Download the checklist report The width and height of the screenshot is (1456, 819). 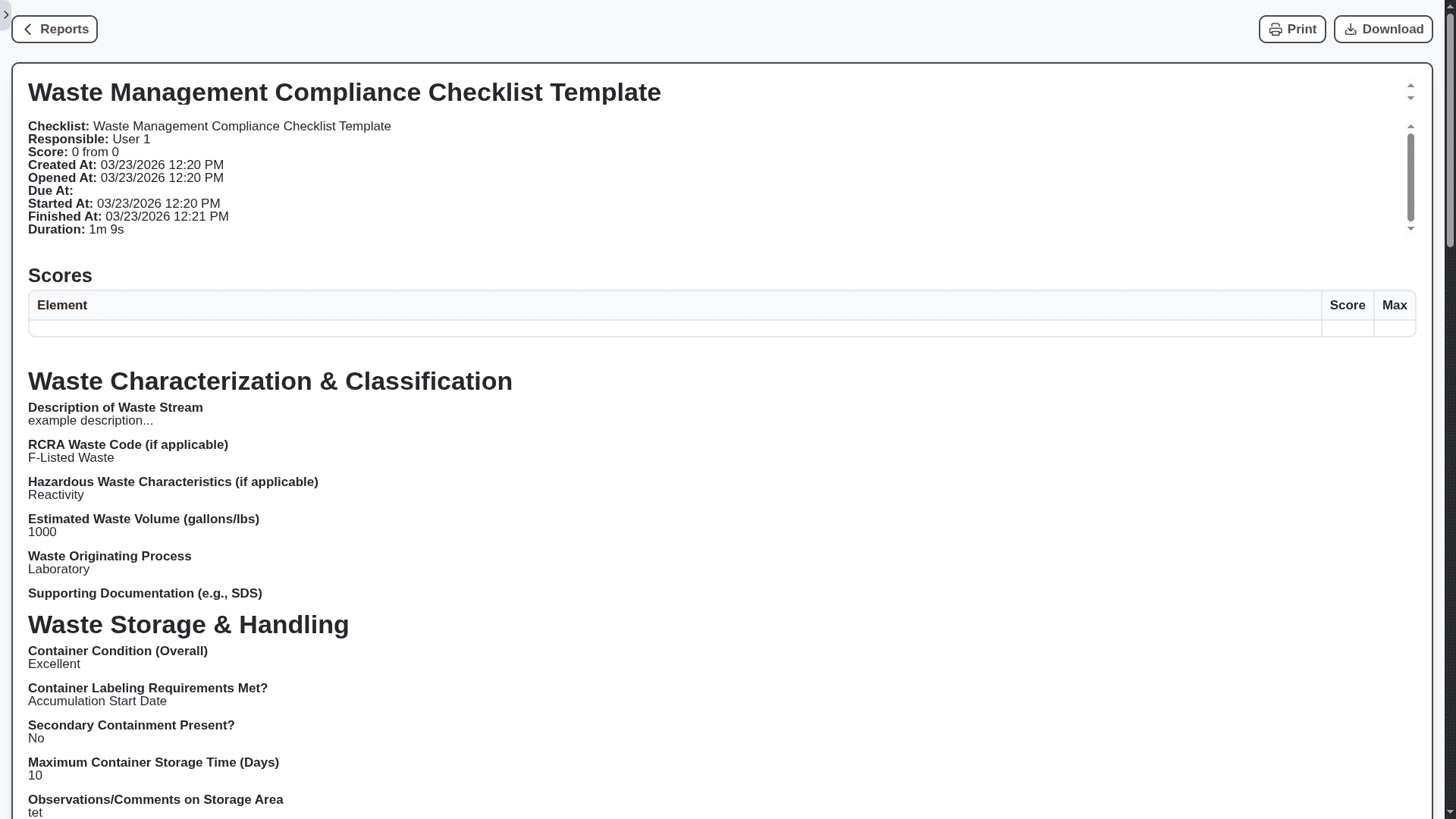[1383, 30]
